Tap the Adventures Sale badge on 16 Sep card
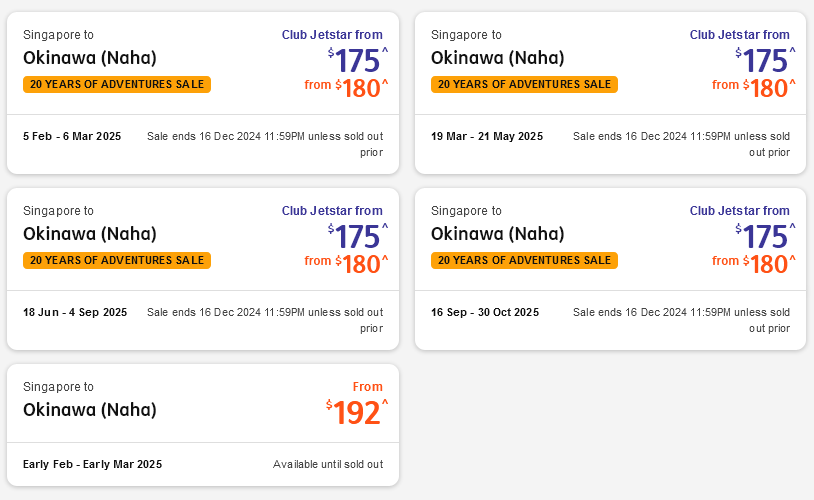Viewport: 814px width, 500px height. click(524, 260)
